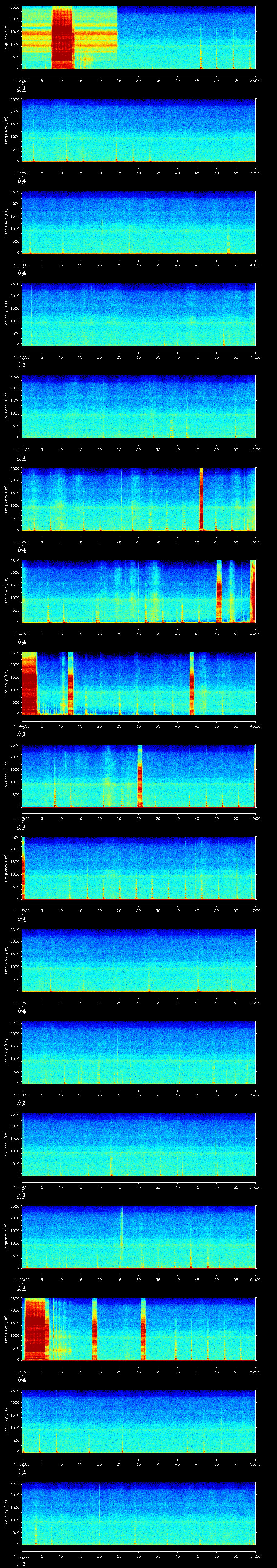Screen dimensions: 277x1568
Task: Click the yellow banded region after the 11:37:00 red burst
Action: click(95, 38)
